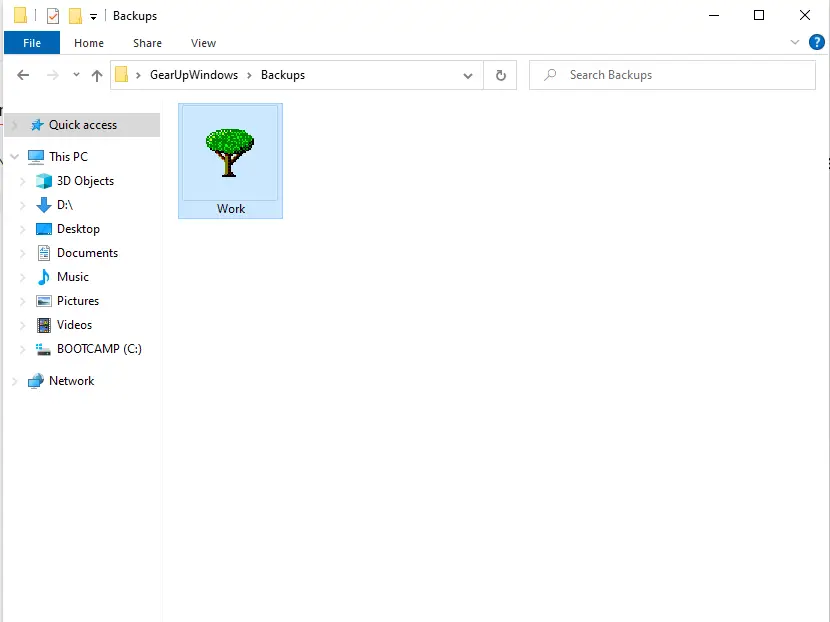Click the Quick access star icon
The width and height of the screenshot is (830, 622).
point(37,125)
